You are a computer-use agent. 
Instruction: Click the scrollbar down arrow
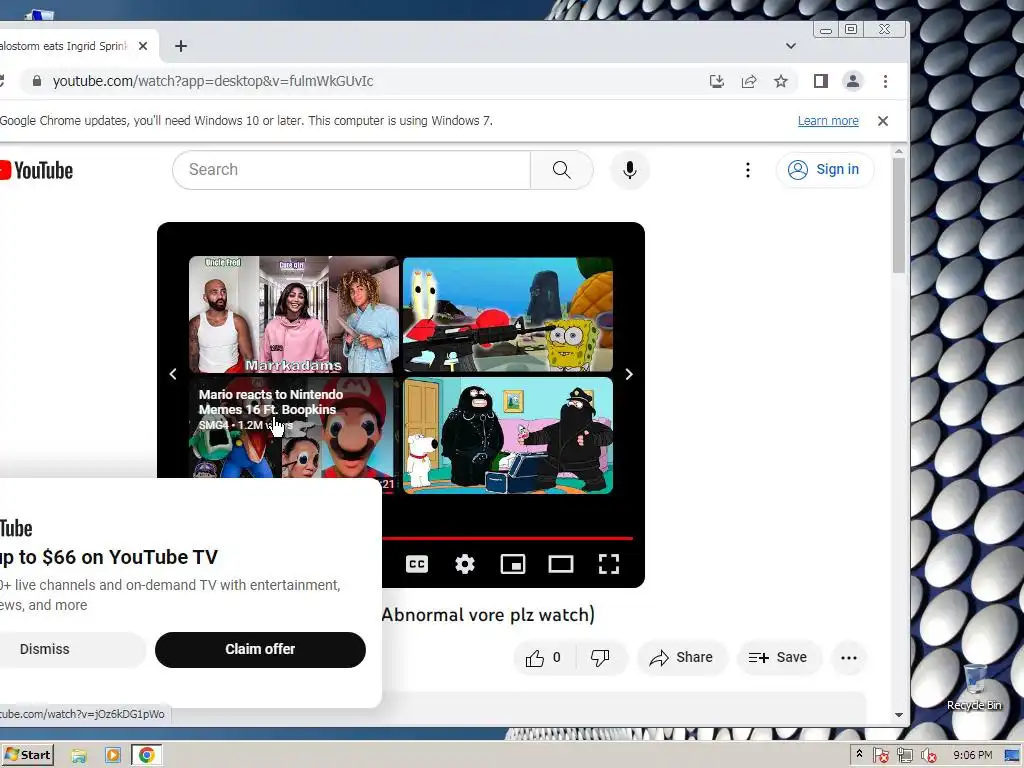coord(899,714)
